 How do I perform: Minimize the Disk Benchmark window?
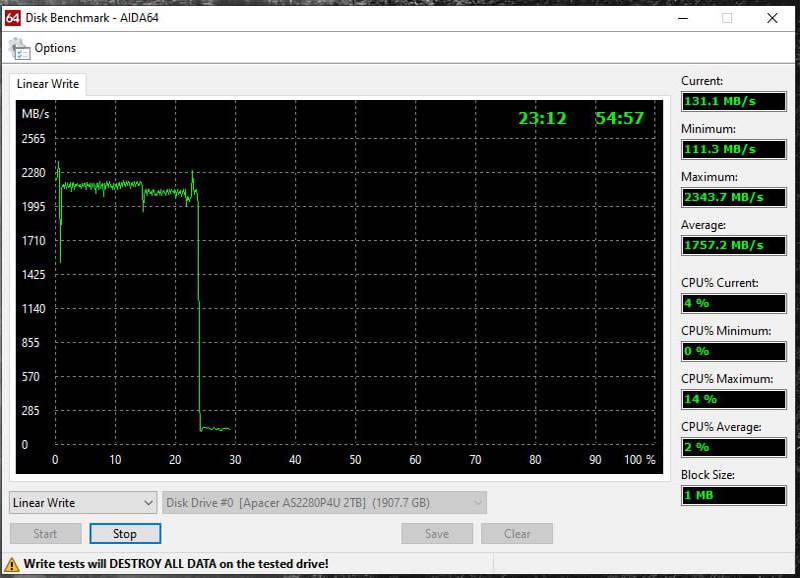click(683, 18)
